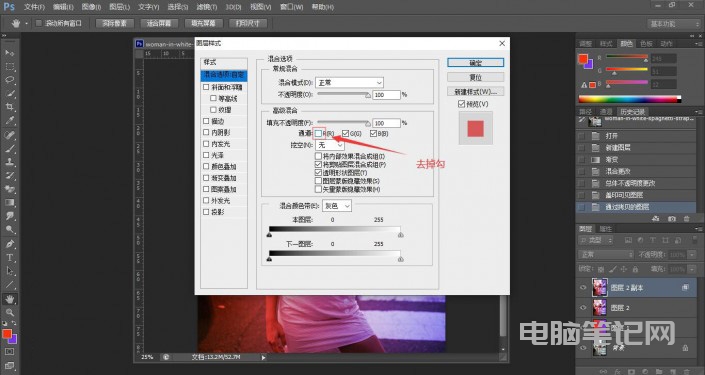Select the Path Selection tool

9,271
